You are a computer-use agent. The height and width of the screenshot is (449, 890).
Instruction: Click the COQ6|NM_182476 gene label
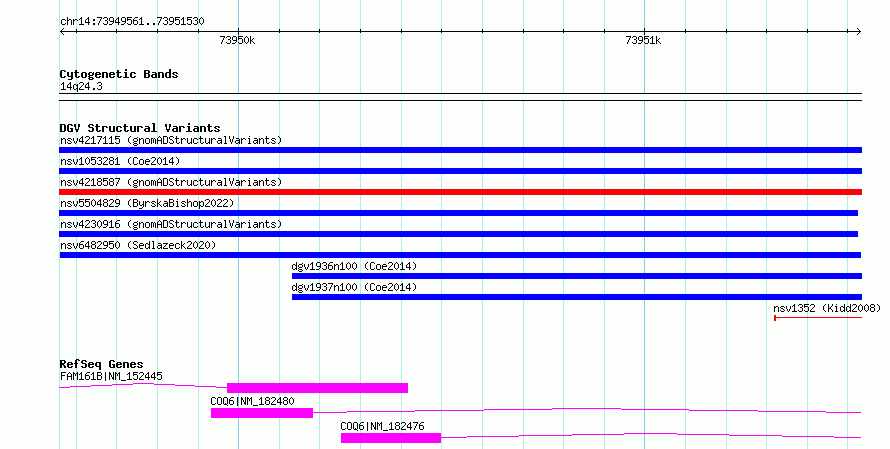pos(382,426)
